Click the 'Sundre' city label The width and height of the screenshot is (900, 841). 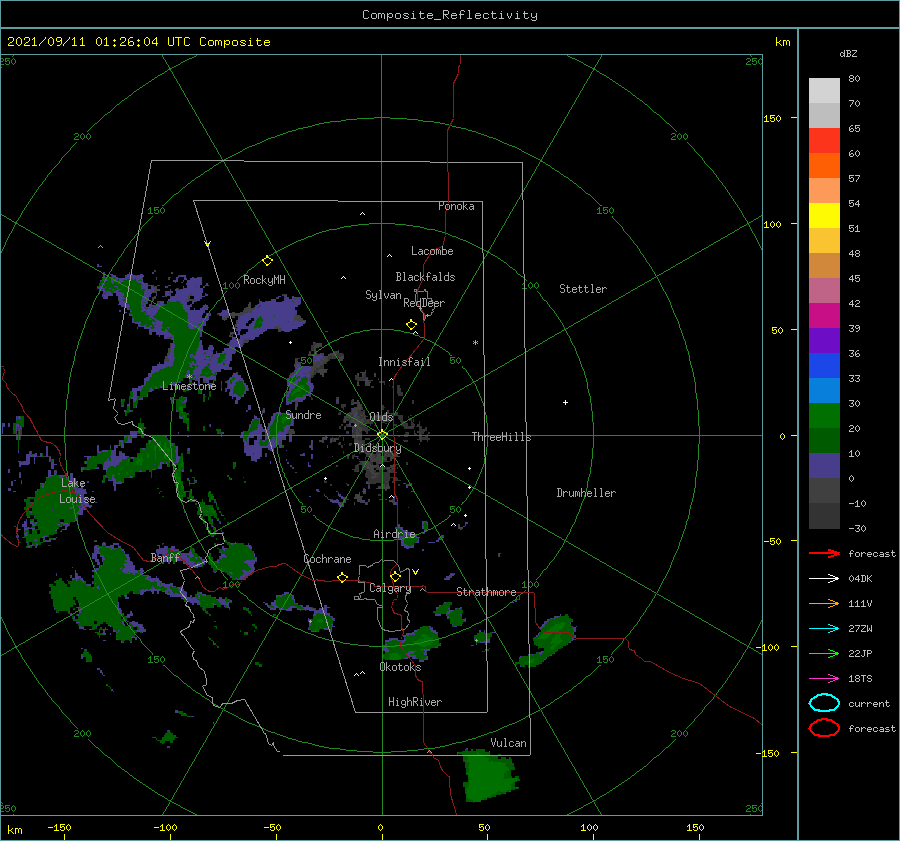click(x=304, y=415)
